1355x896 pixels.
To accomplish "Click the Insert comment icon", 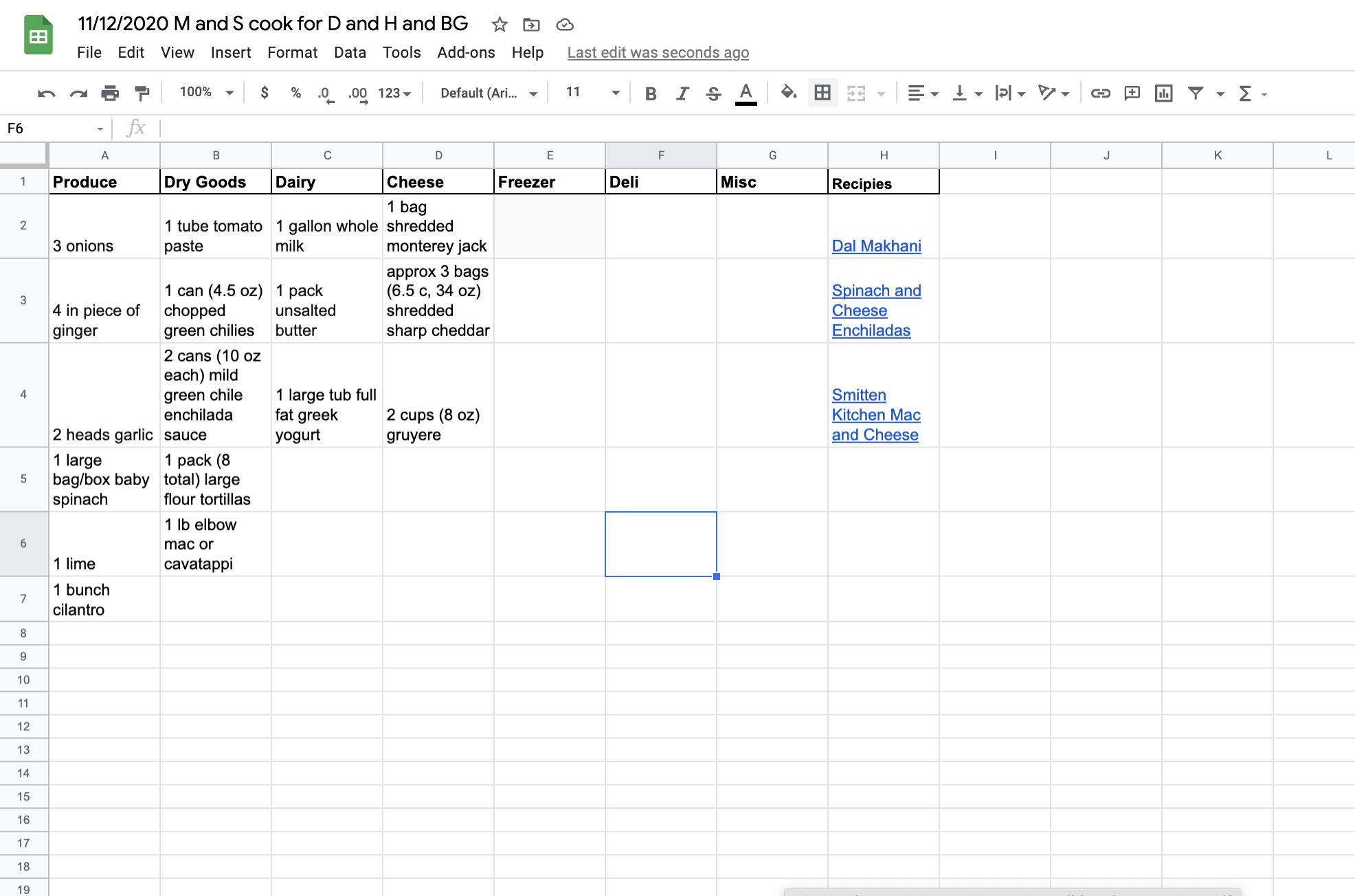I will point(1132,93).
